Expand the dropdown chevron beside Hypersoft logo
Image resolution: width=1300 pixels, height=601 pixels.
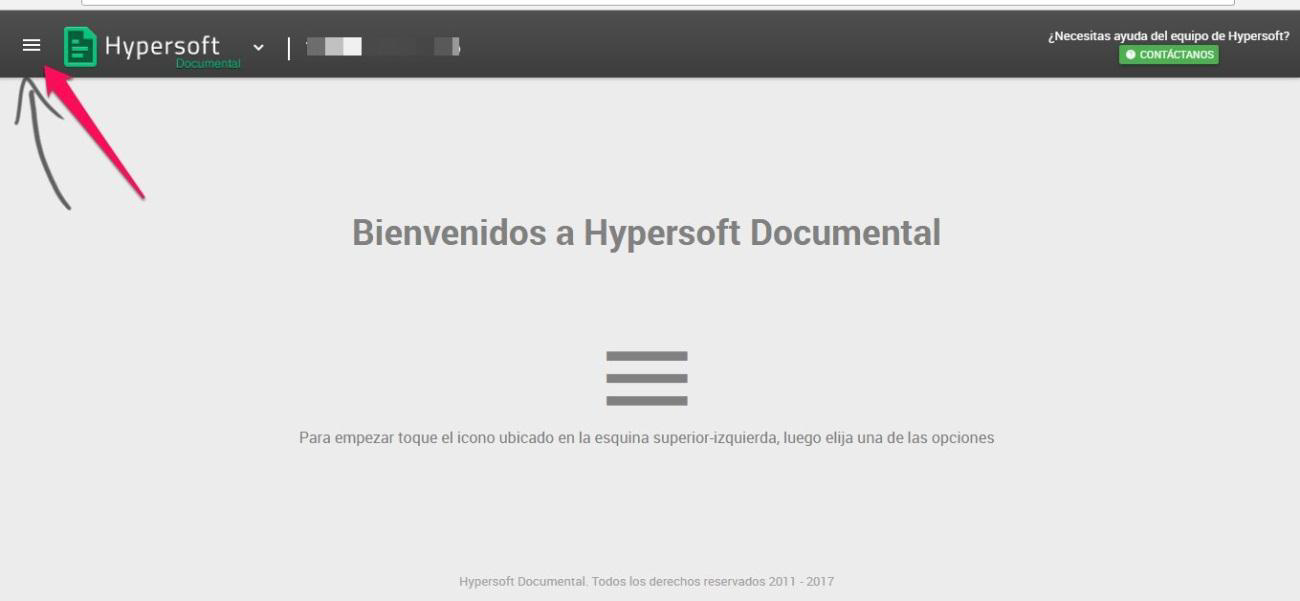coord(259,47)
